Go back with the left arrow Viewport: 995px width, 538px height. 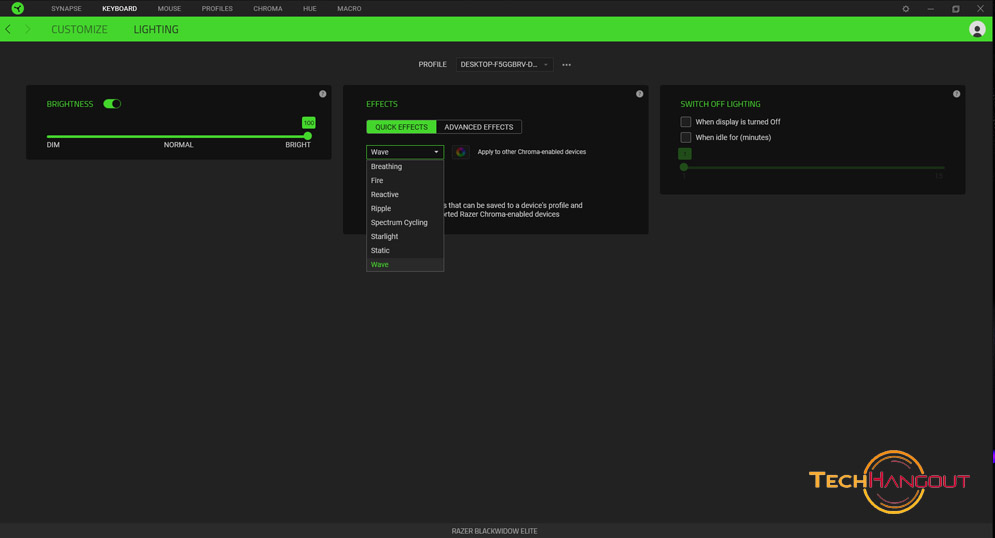pos(8,29)
